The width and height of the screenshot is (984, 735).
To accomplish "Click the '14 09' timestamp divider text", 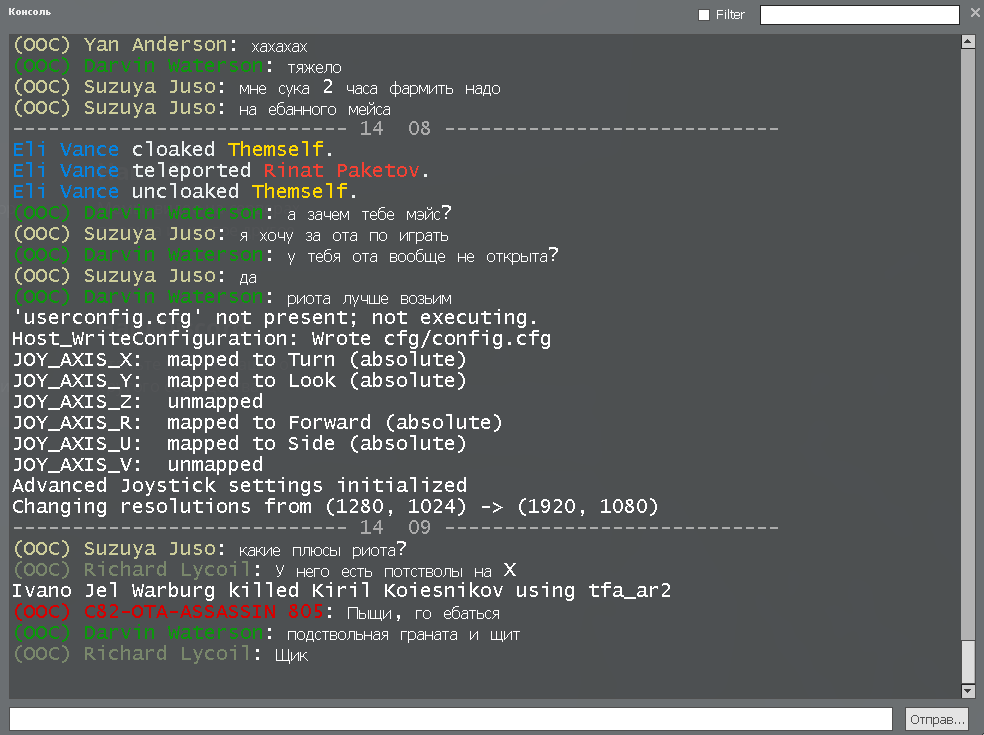I will pos(395,527).
